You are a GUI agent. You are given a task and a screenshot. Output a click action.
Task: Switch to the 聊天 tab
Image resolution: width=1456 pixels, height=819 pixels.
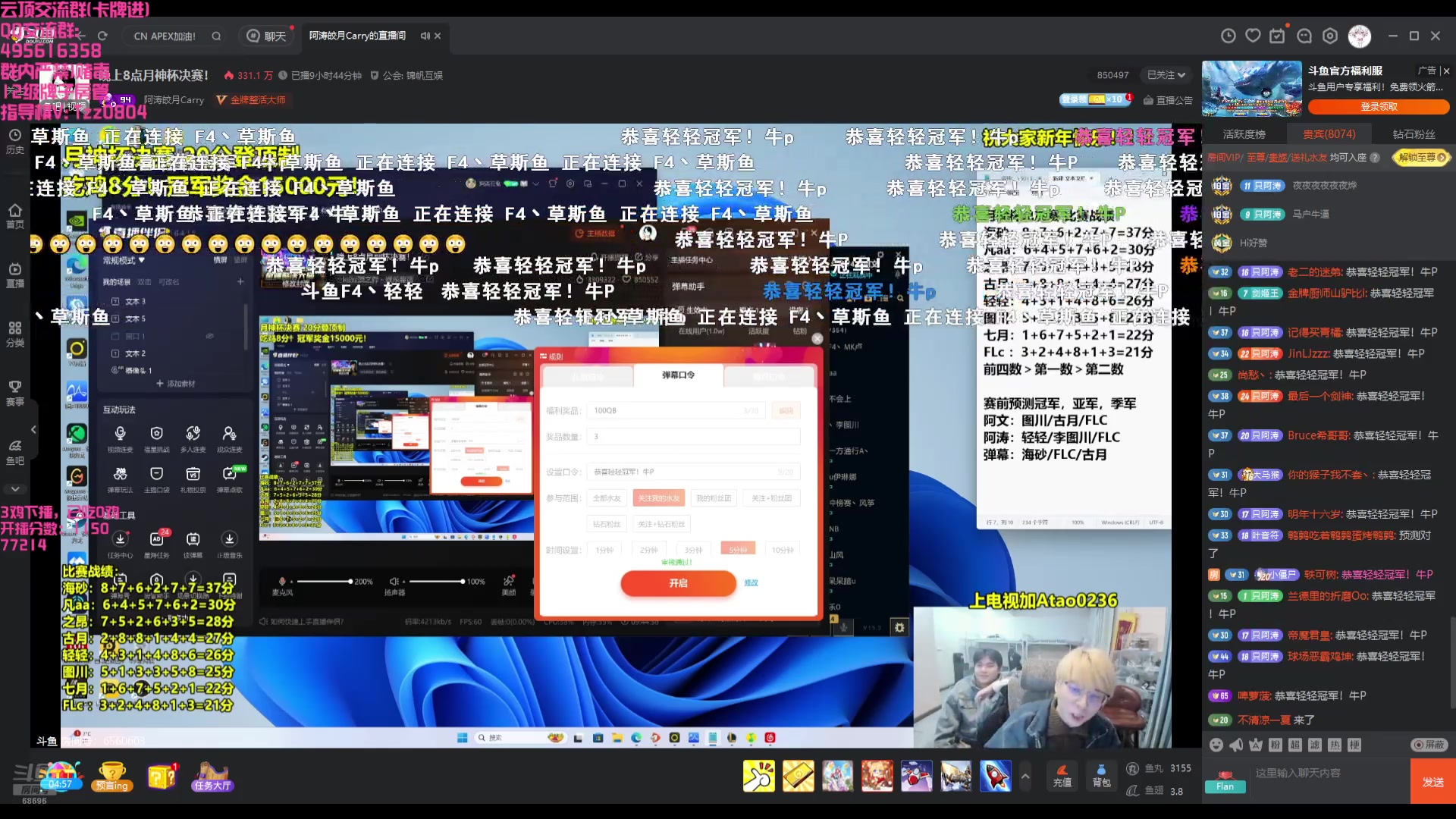click(x=268, y=36)
